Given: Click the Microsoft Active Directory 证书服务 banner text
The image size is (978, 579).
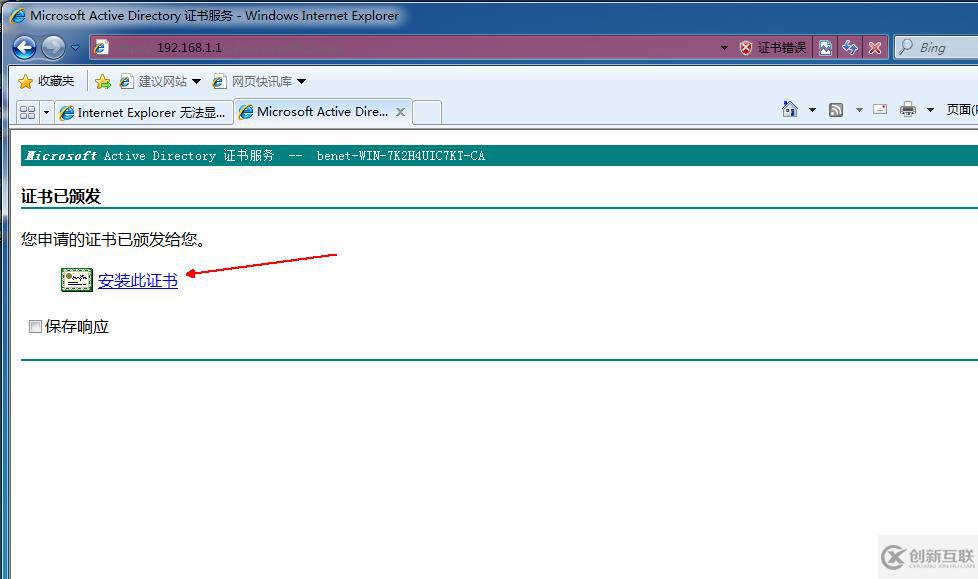Looking at the screenshot, I should point(150,156).
